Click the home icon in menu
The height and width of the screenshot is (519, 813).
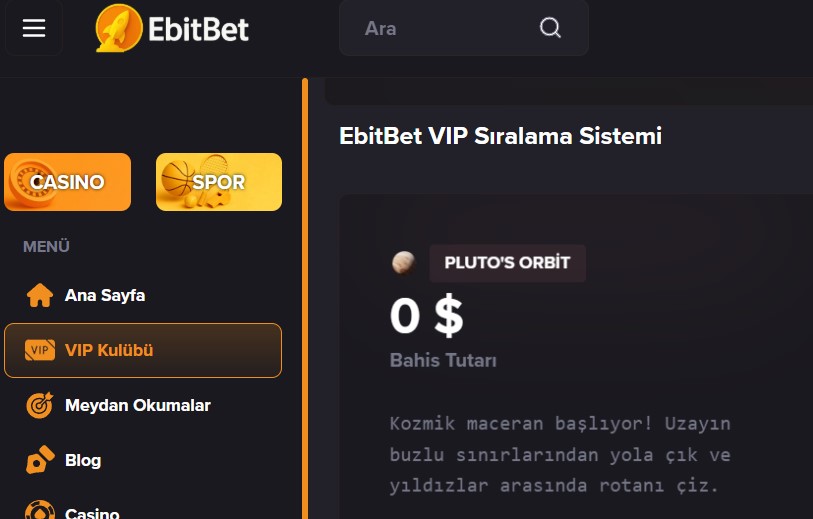(39, 296)
